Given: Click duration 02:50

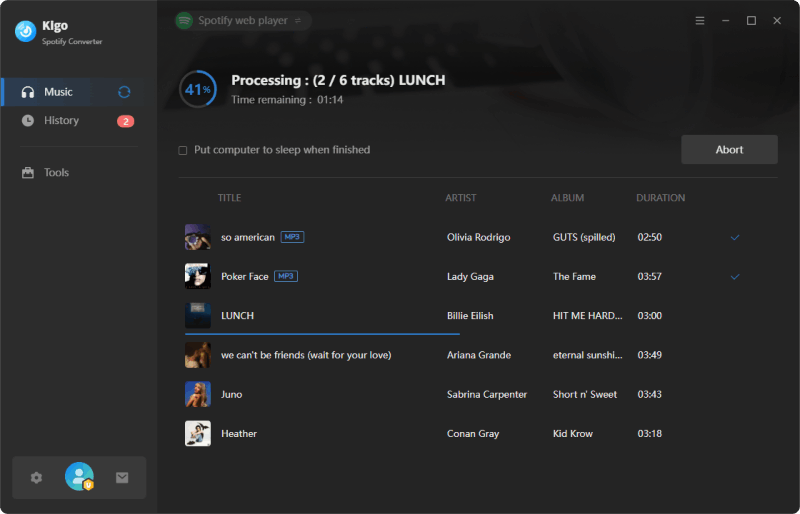Looking at the screenshot, I should (649, 237).
